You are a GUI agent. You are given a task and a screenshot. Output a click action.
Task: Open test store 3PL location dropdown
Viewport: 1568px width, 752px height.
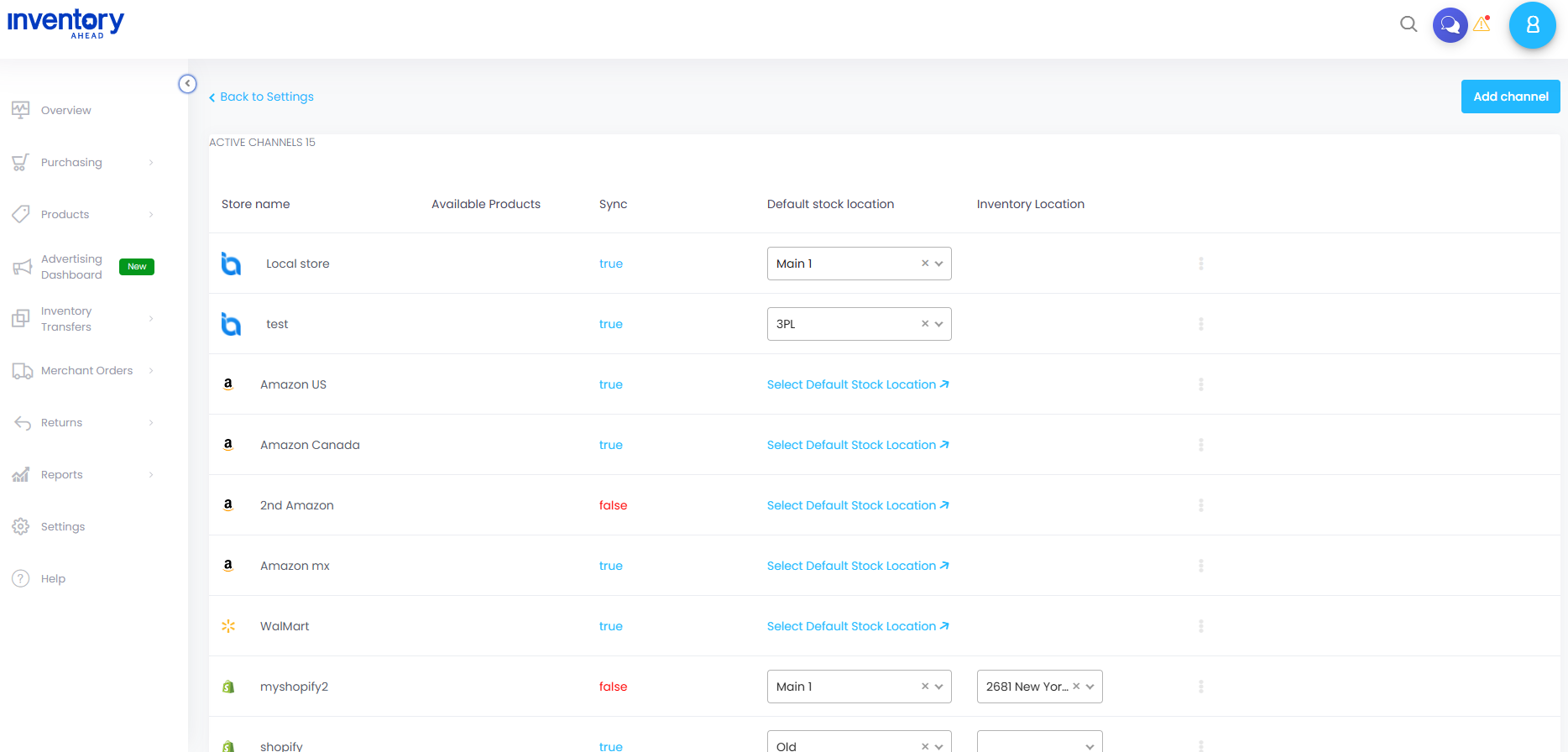pos(859,324)
